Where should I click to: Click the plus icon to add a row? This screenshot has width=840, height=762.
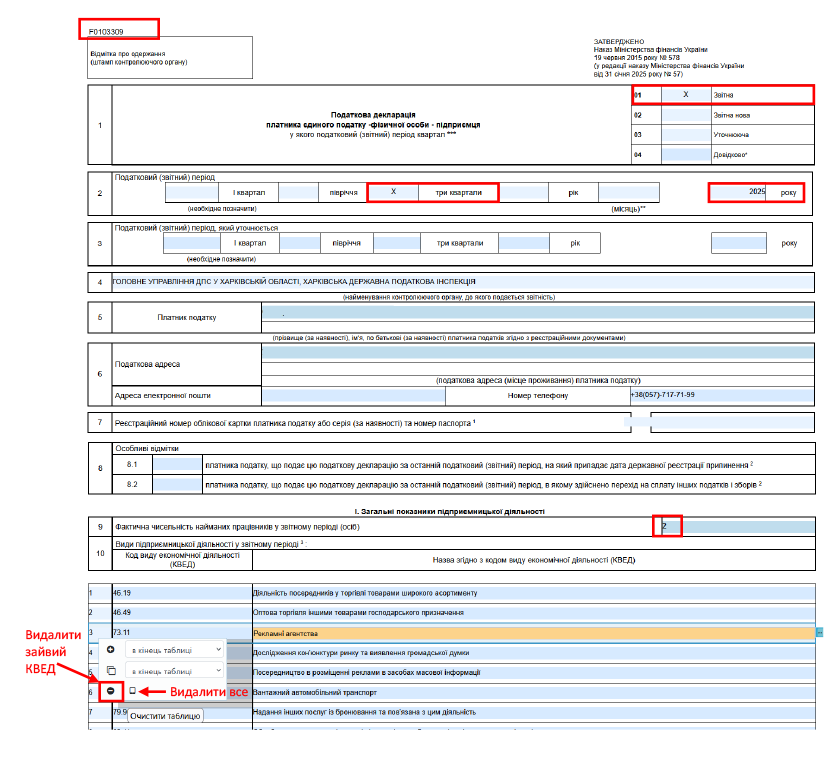(x=110, y=649)
